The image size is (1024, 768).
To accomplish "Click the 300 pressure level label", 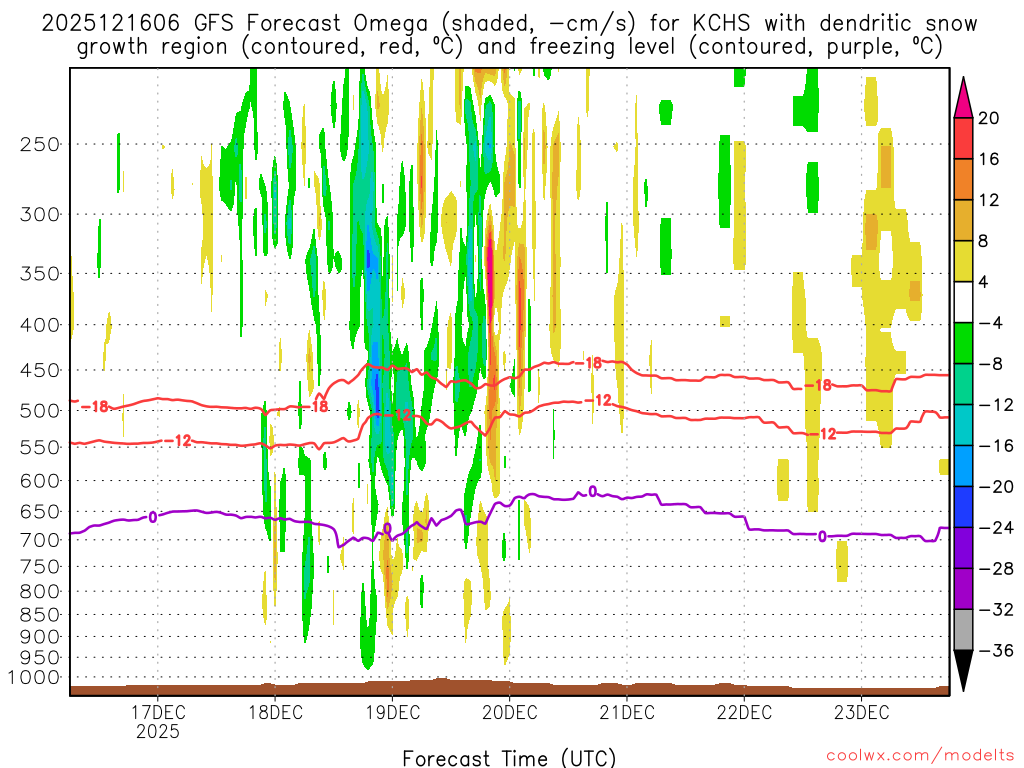I will click(x=40, y=214).
